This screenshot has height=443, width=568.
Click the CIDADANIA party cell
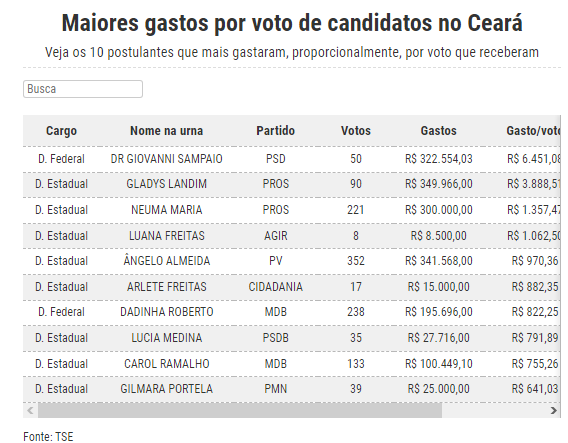275,287
